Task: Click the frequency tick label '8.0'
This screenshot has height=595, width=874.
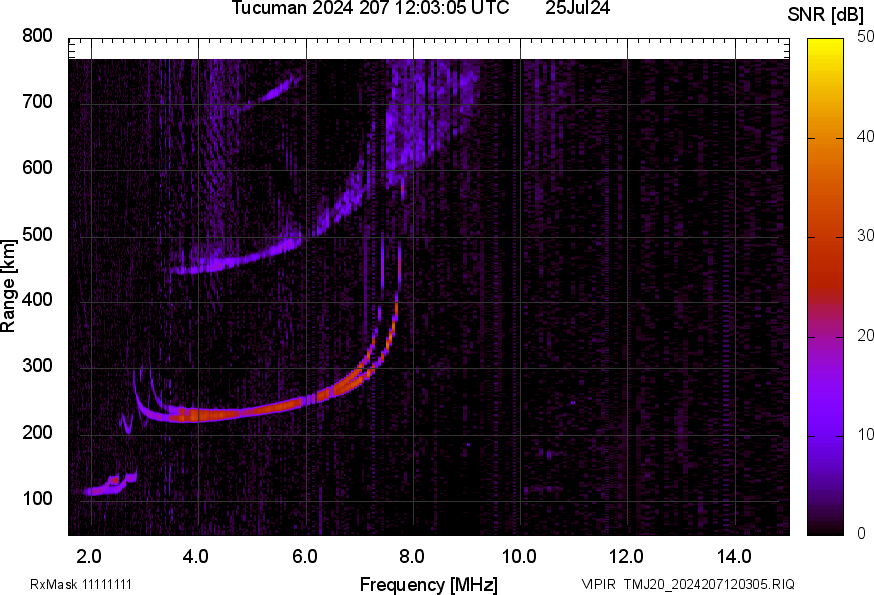Action: coord(411,556)
